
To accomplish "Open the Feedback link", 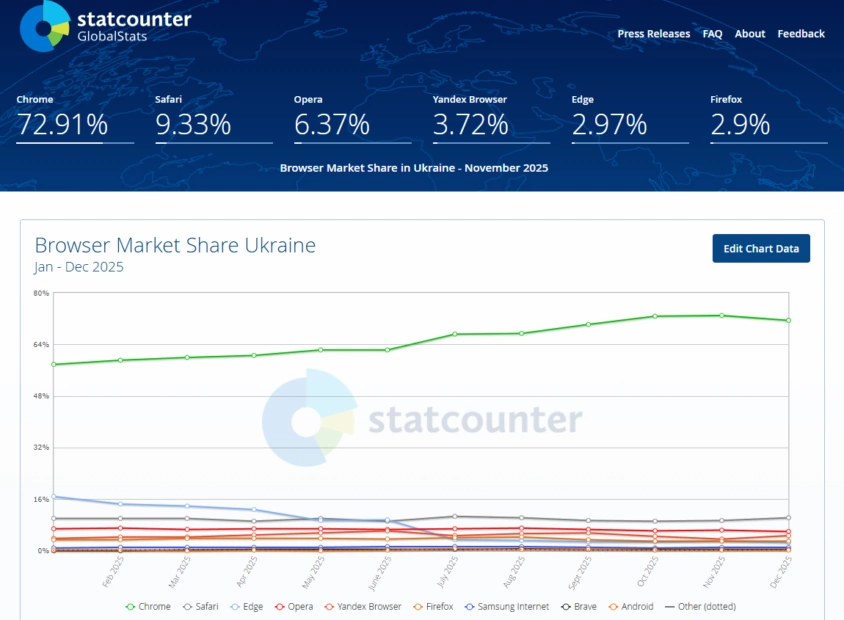I will pos(801,34).
